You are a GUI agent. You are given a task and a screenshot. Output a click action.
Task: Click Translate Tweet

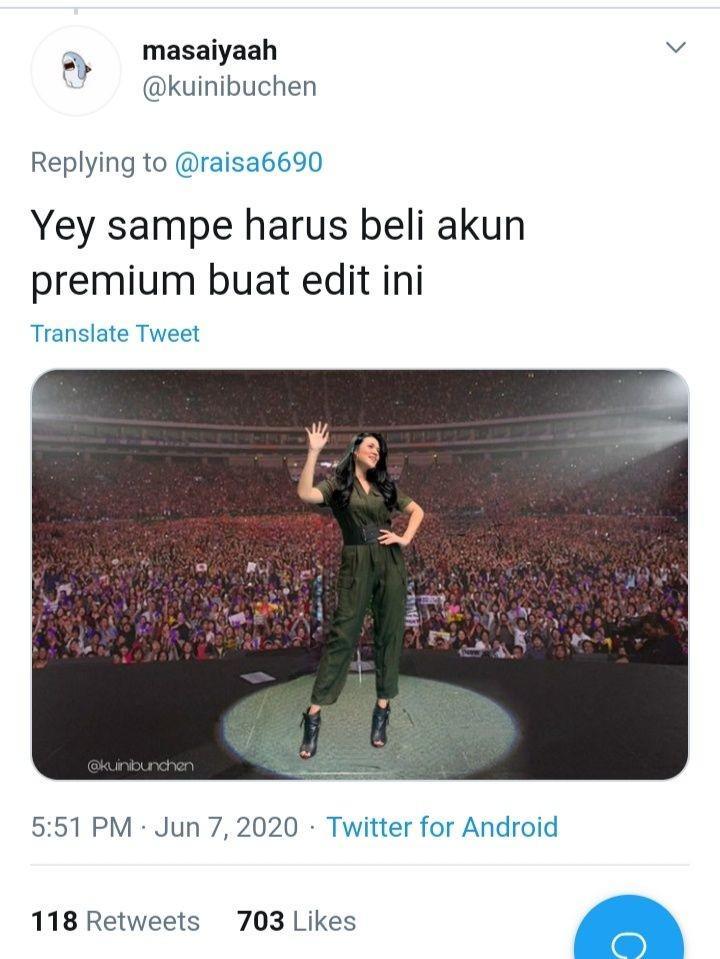pos(115,334)
